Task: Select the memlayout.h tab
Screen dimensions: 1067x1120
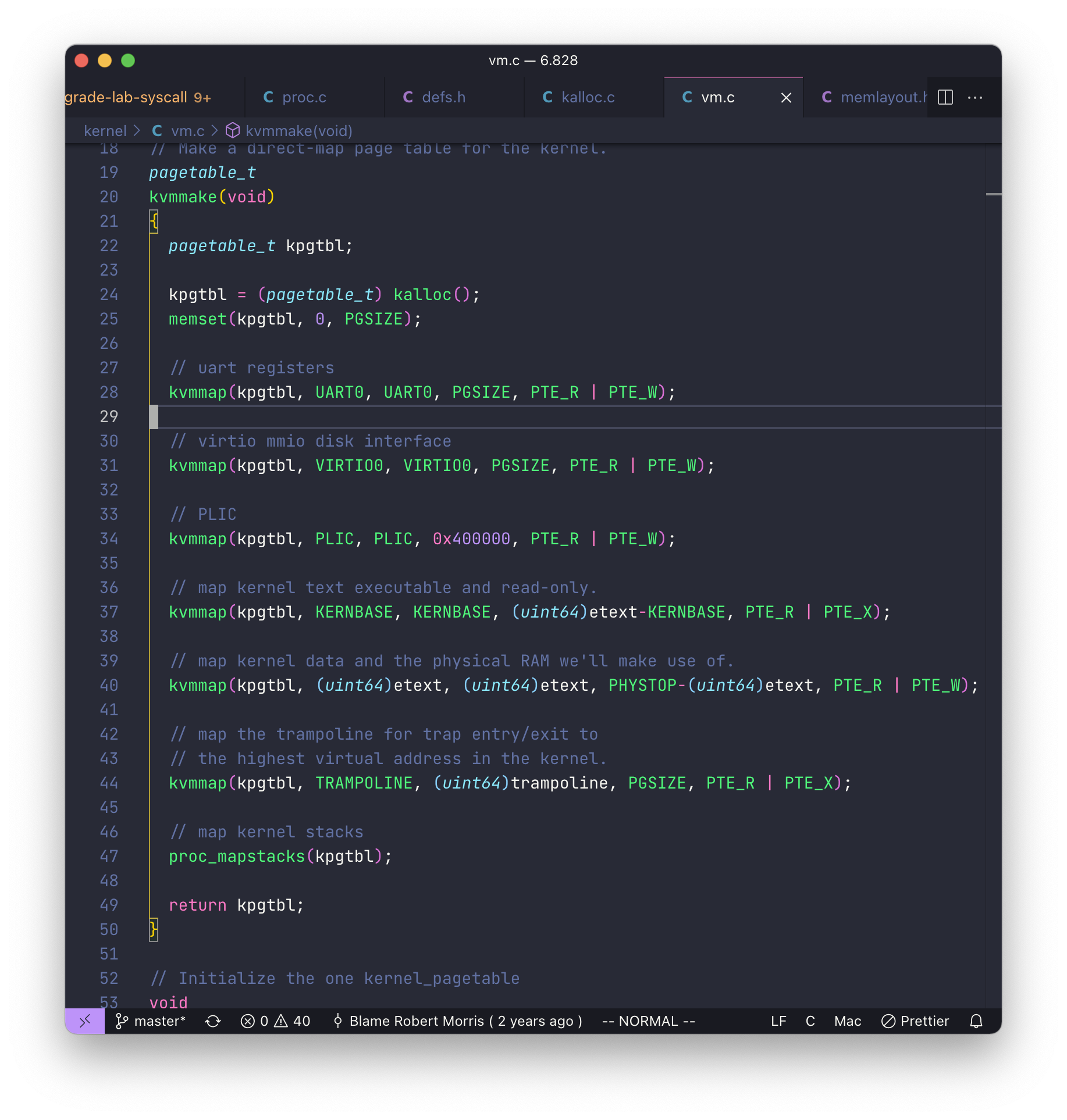Action: coord(873,97)
